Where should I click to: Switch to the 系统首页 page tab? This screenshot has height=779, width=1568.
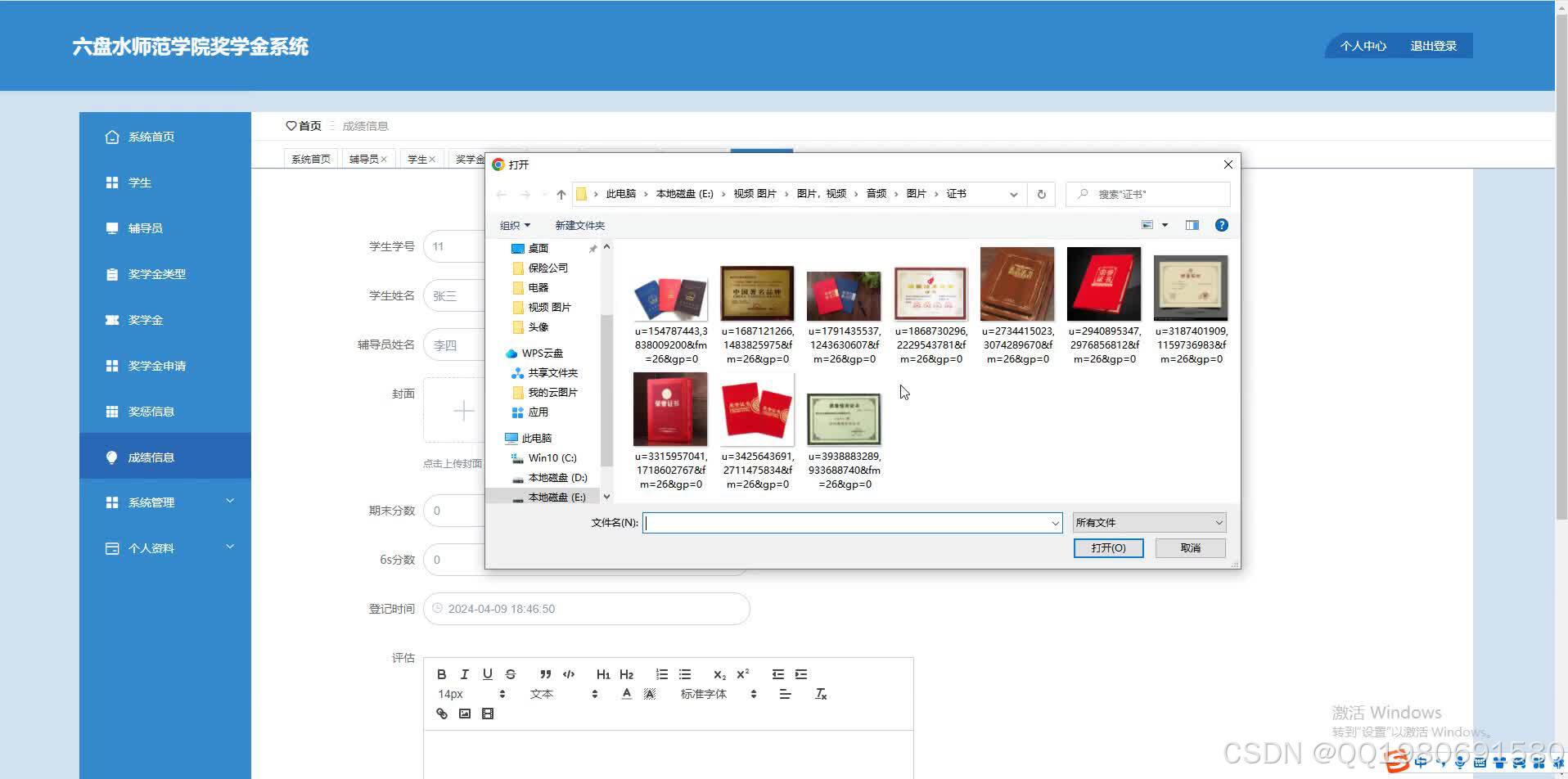[x=311, y=159]
